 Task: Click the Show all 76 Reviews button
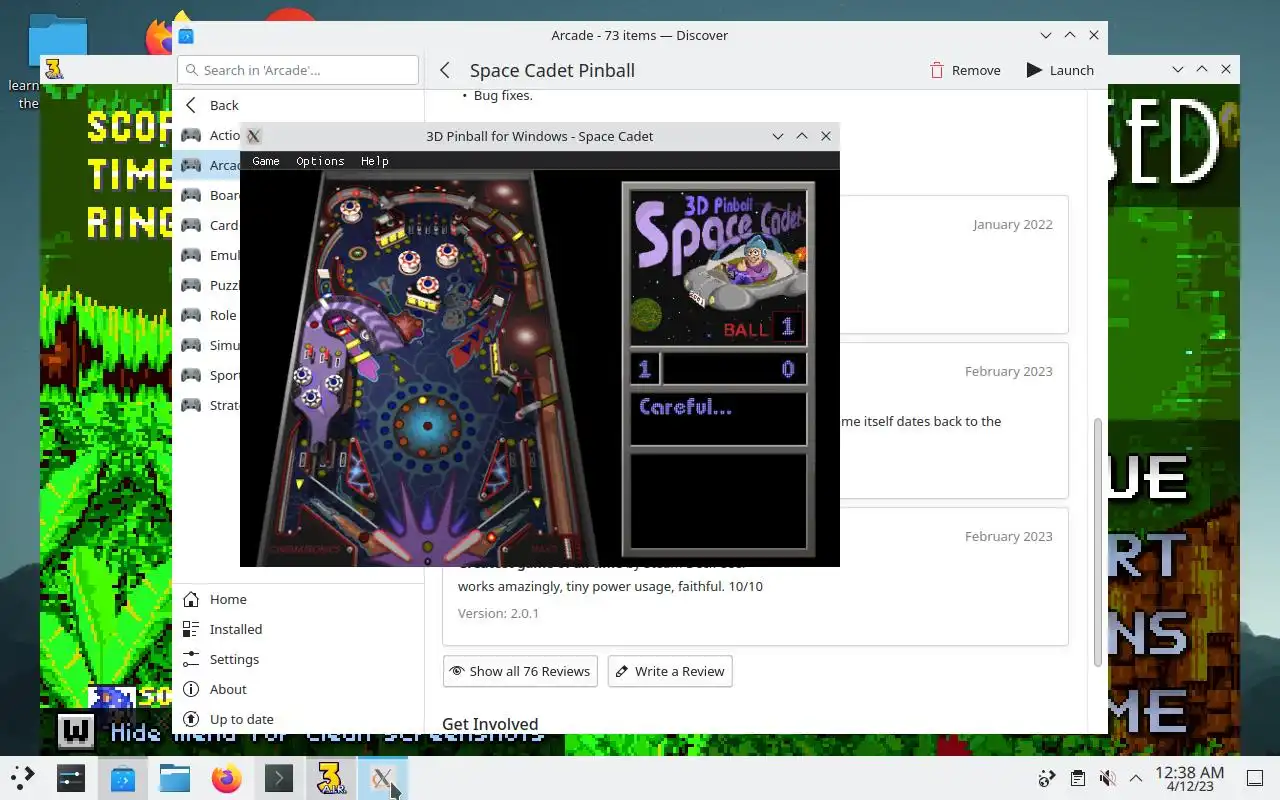(x=520, y=671)
